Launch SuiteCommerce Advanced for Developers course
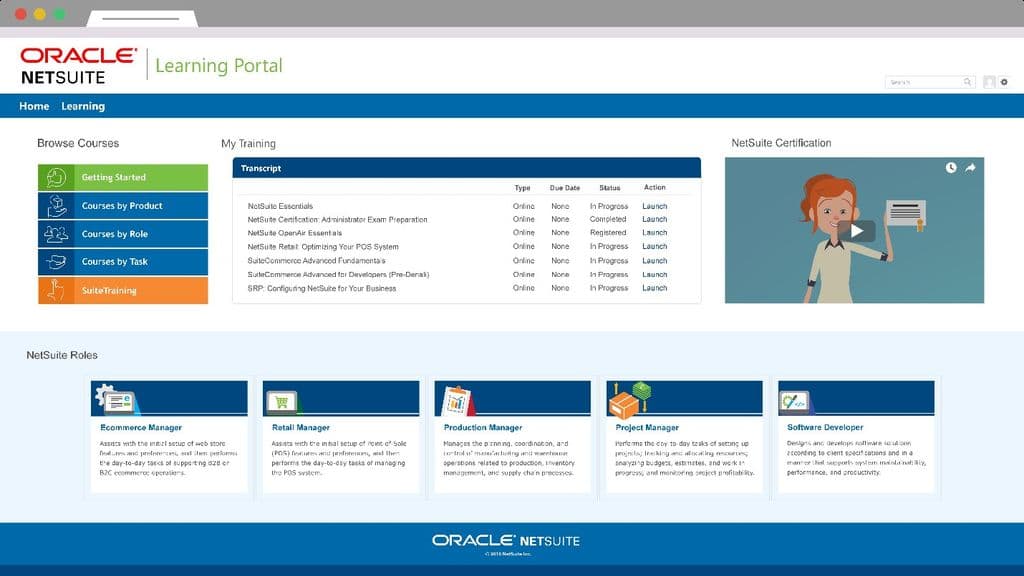1024x576 pixels. [x=654, y=274]
